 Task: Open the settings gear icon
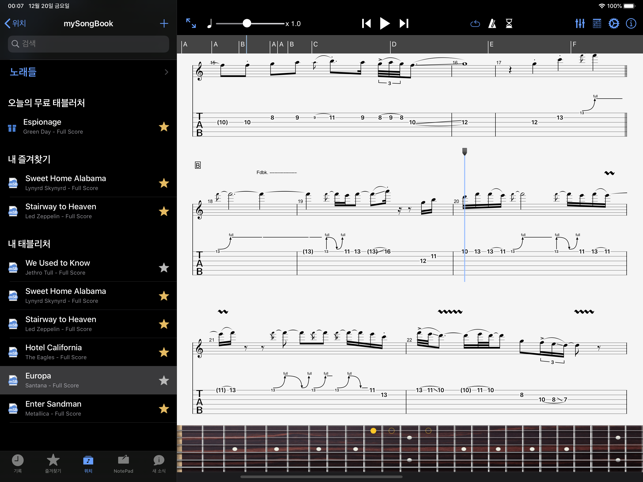613,23
